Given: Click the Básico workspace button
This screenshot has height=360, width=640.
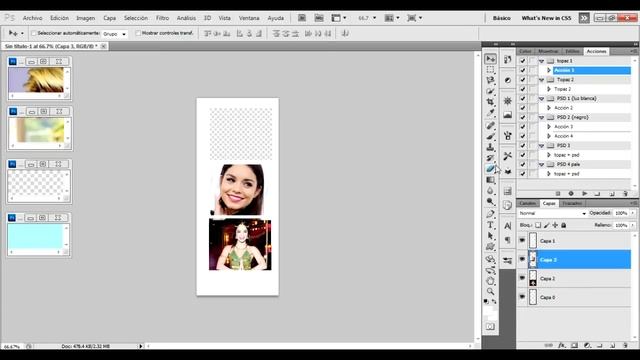Looking at the screenshot, I should click(x=502, y=18).
